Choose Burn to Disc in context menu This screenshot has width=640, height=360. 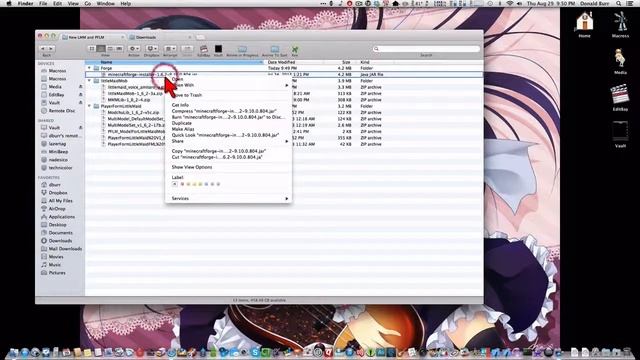point(228,117)
